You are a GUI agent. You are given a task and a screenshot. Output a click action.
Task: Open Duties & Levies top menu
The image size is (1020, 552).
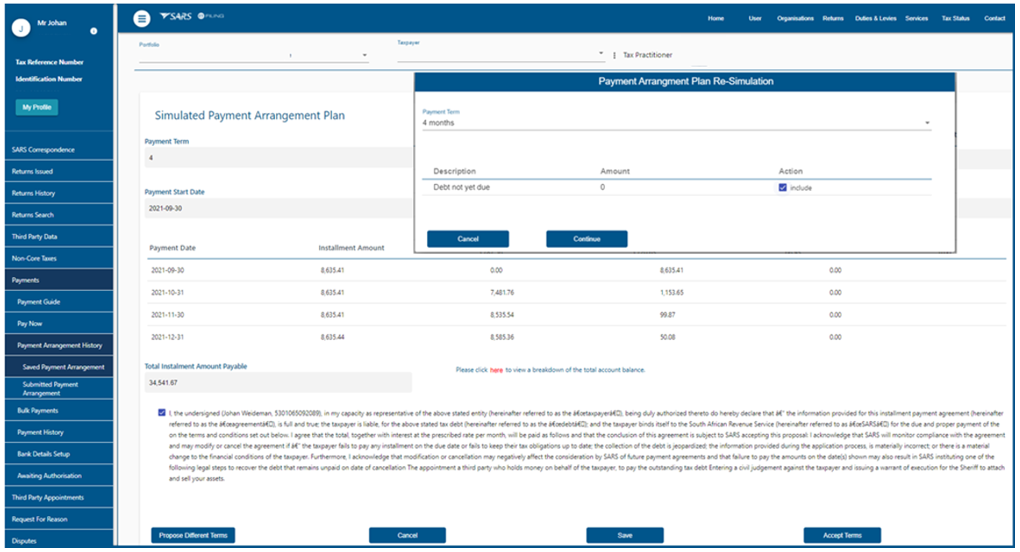[x=874, y=19]
